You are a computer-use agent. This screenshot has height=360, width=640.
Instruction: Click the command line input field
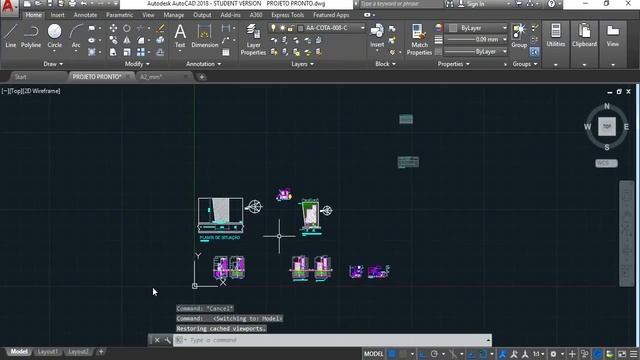333,340
